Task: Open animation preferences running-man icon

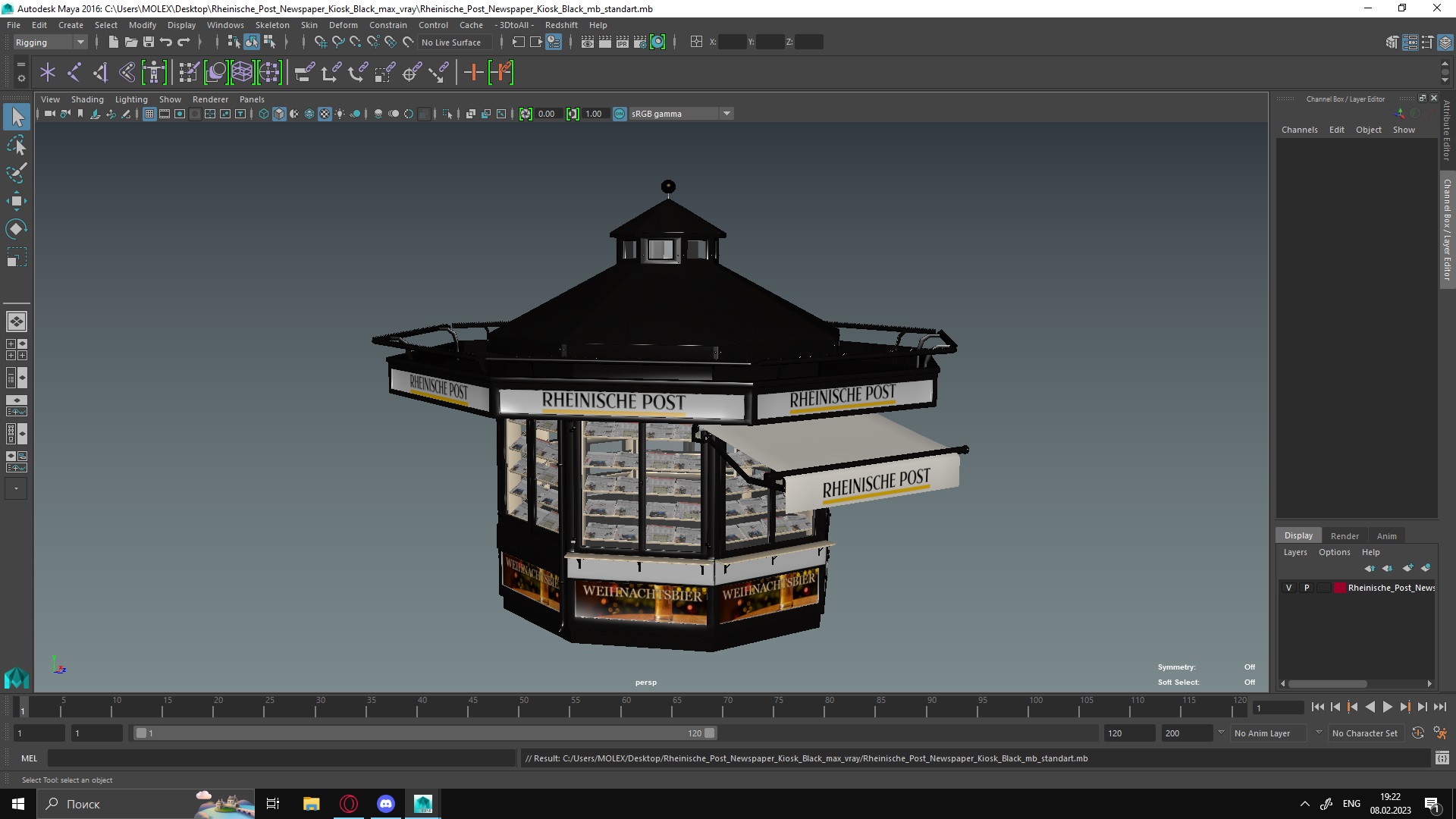Action: click(x=1440, y=733)
